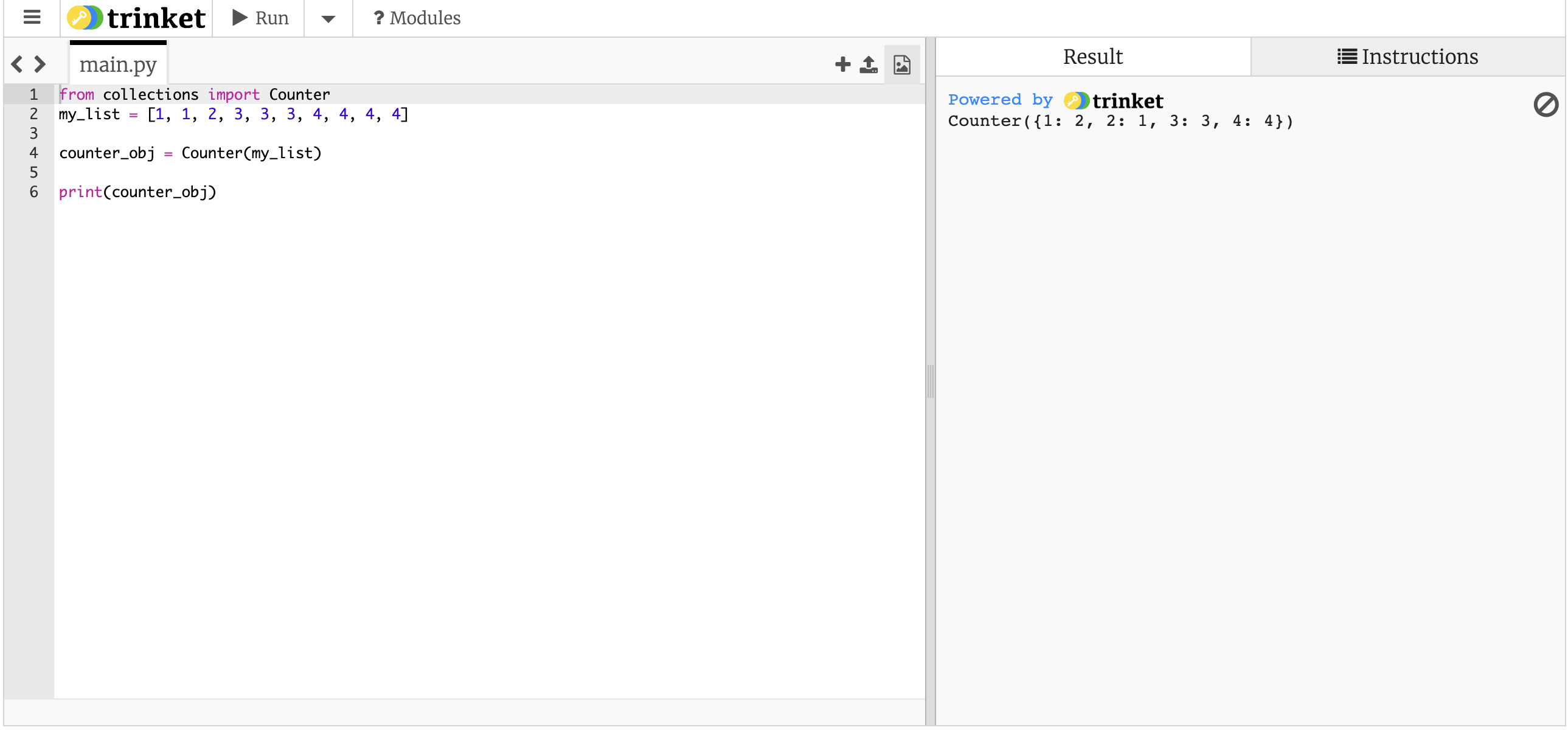Click the pane divider resize handle
Image resolution: width=1568 pixels, height=730 pixels.
point(930,382)
